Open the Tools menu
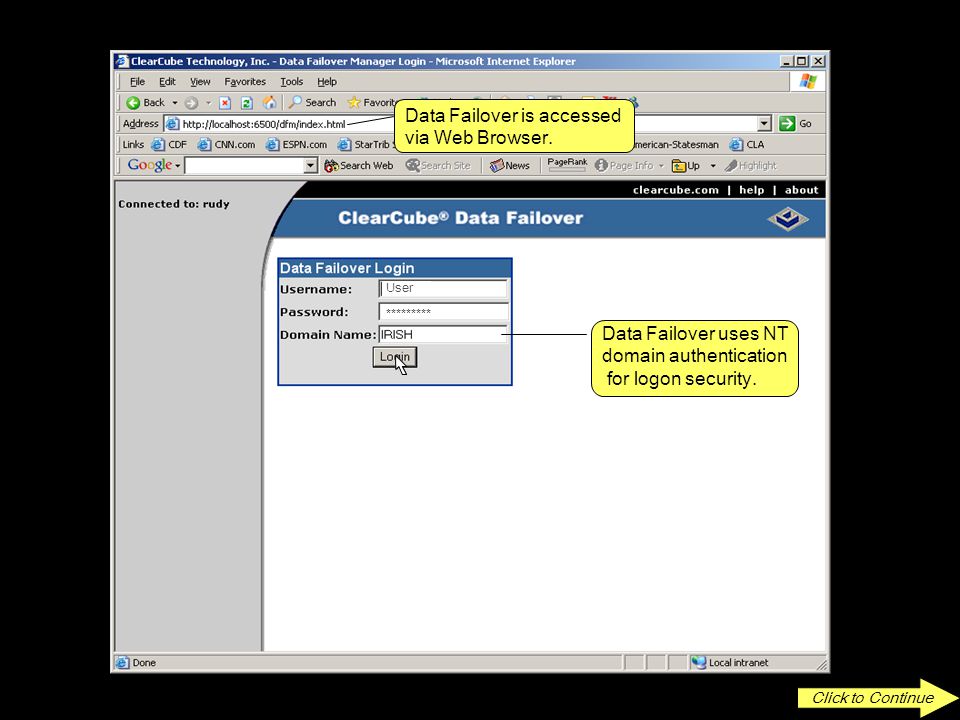This screenshot has height=720, width=960. [x=291, y=81]
